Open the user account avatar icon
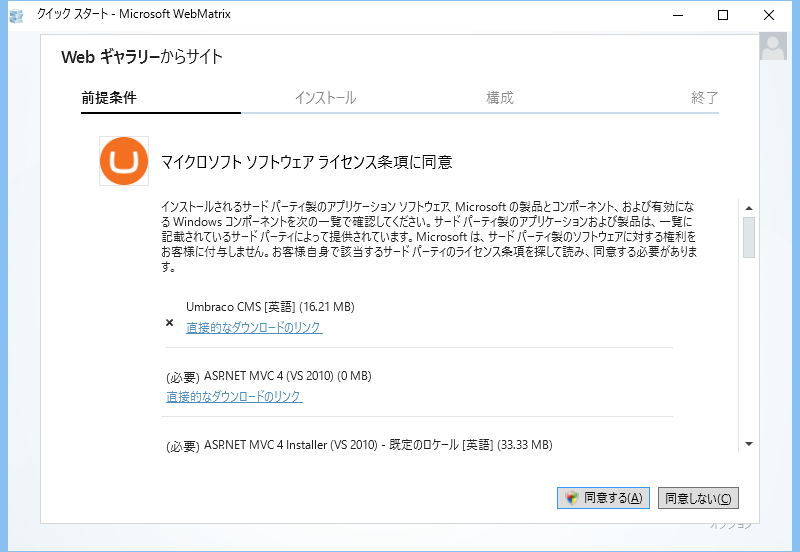This screenshot has height=552, width=800. (x=773, y=46)
